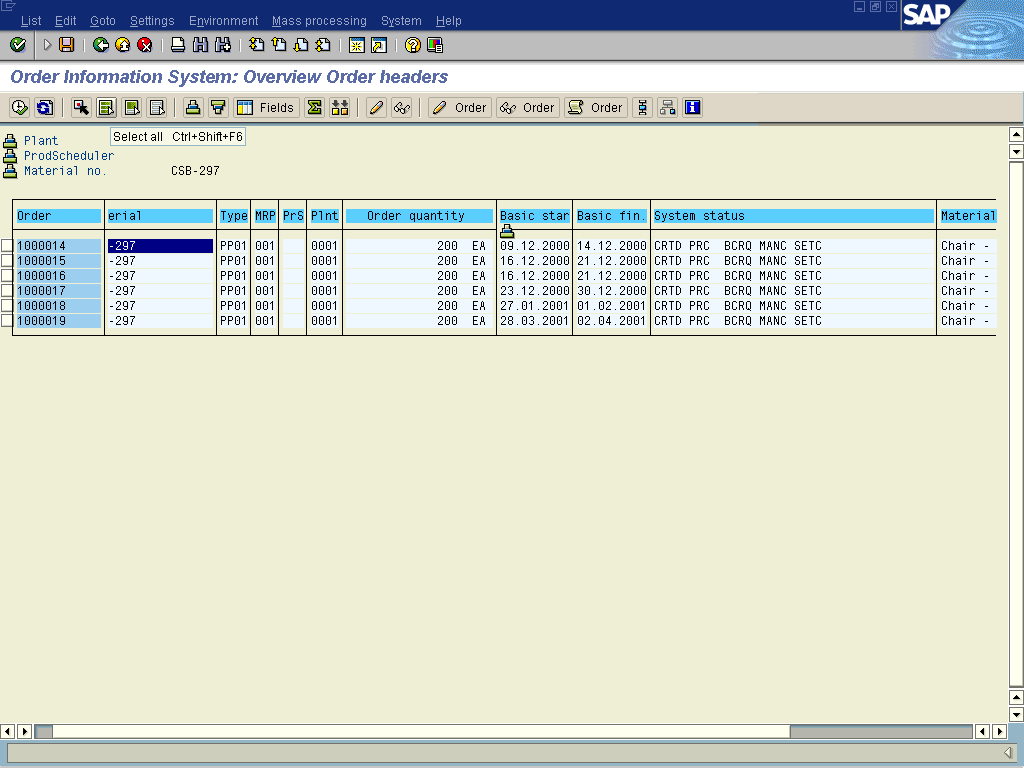Click the Select block icon
This screenshot has width=1024, height=768.
point(132,108)
